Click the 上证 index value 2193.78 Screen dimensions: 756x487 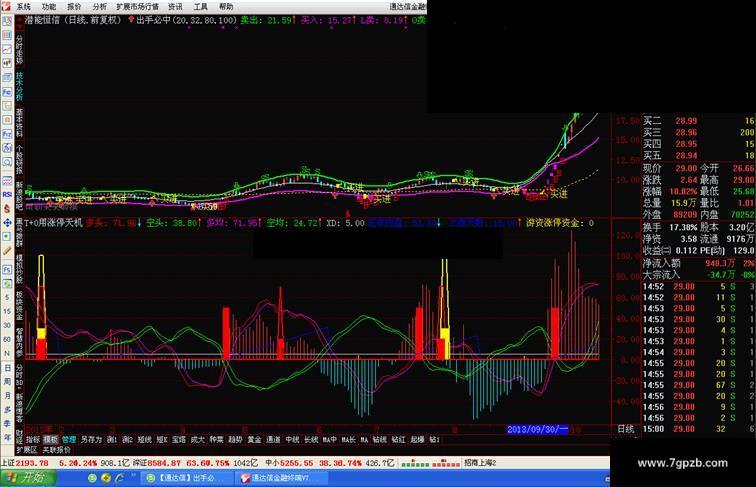point(32,463)
